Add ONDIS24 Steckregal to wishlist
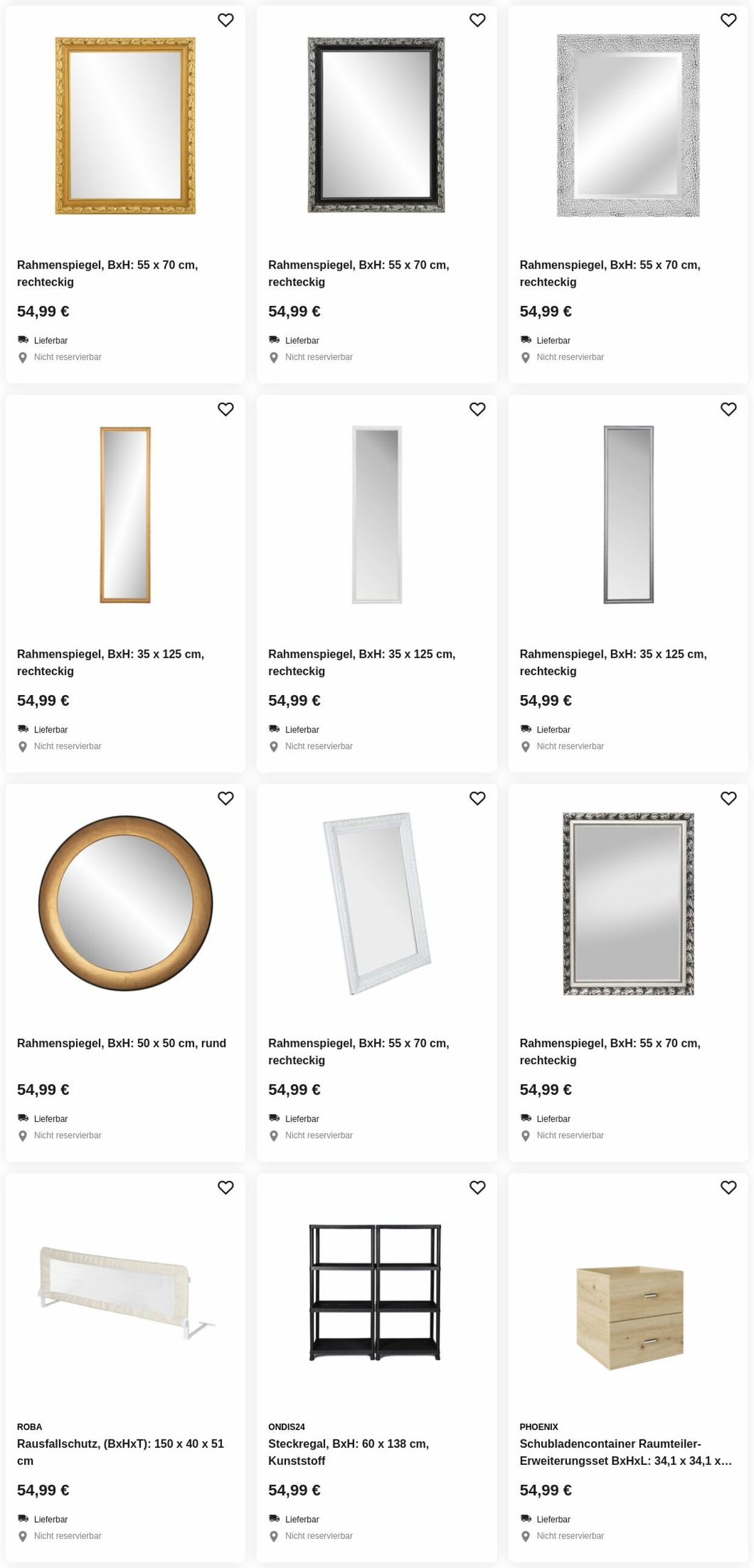Screen dimensions: 754x1568 coord(477,1187)
